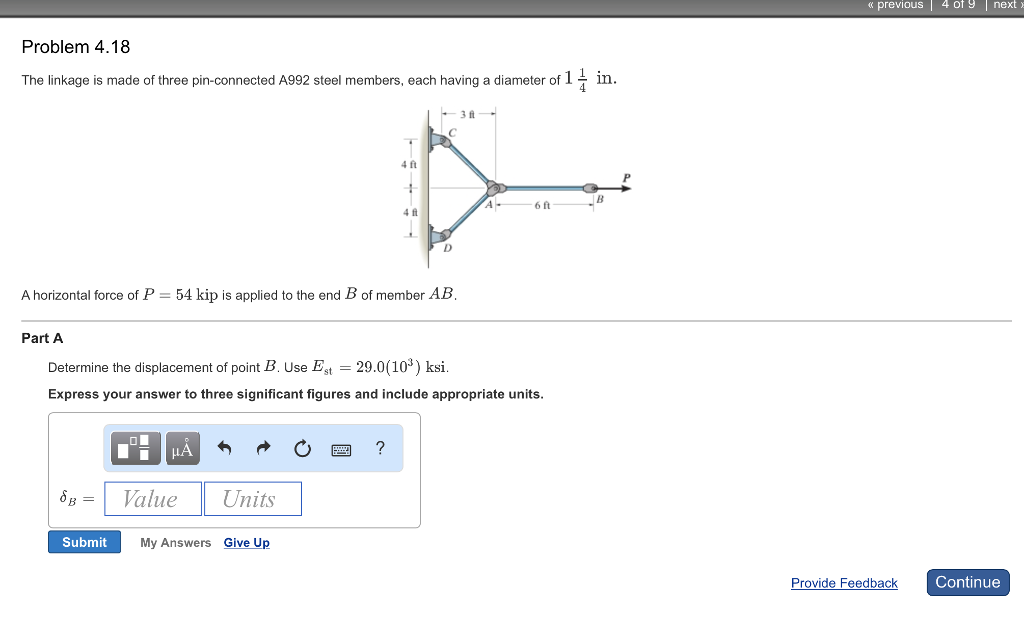
Task: Click the Units answer field
Action: (x=252, y=499)
